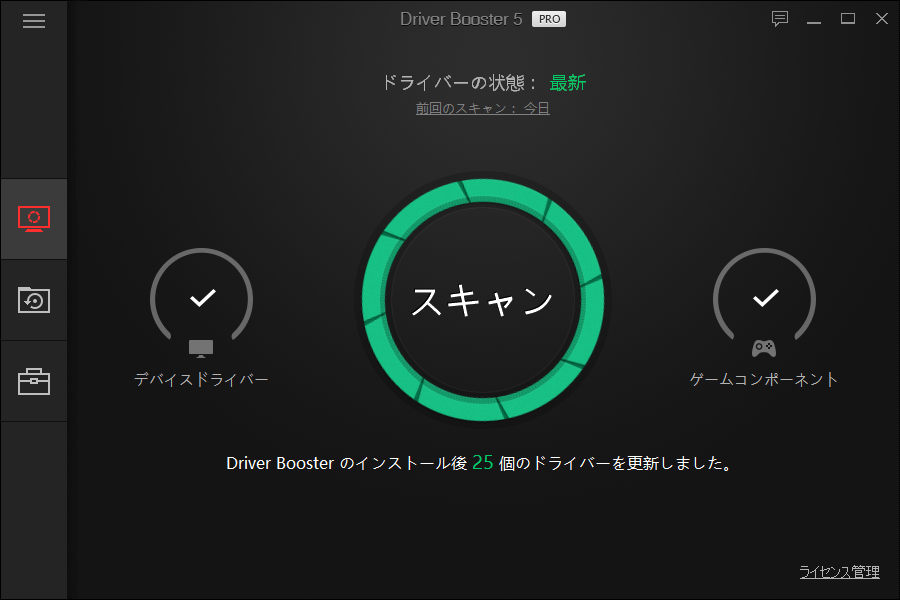Open the 前回のスキャン: 今日 link

pos(483,108)
